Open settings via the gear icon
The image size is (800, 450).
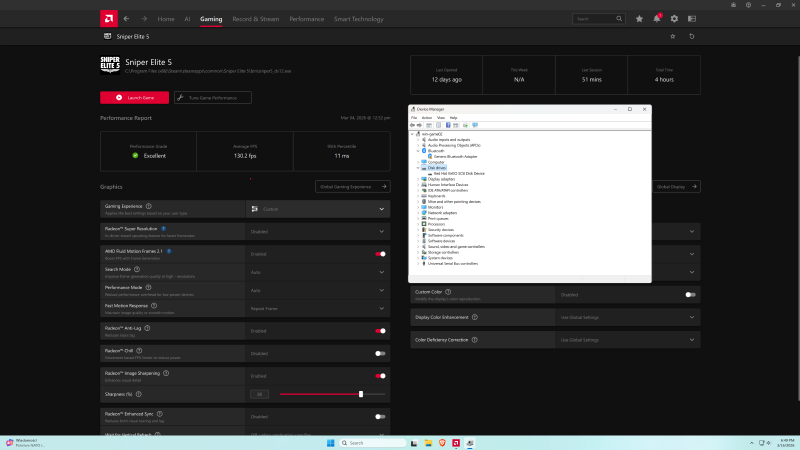pos(674,19)
